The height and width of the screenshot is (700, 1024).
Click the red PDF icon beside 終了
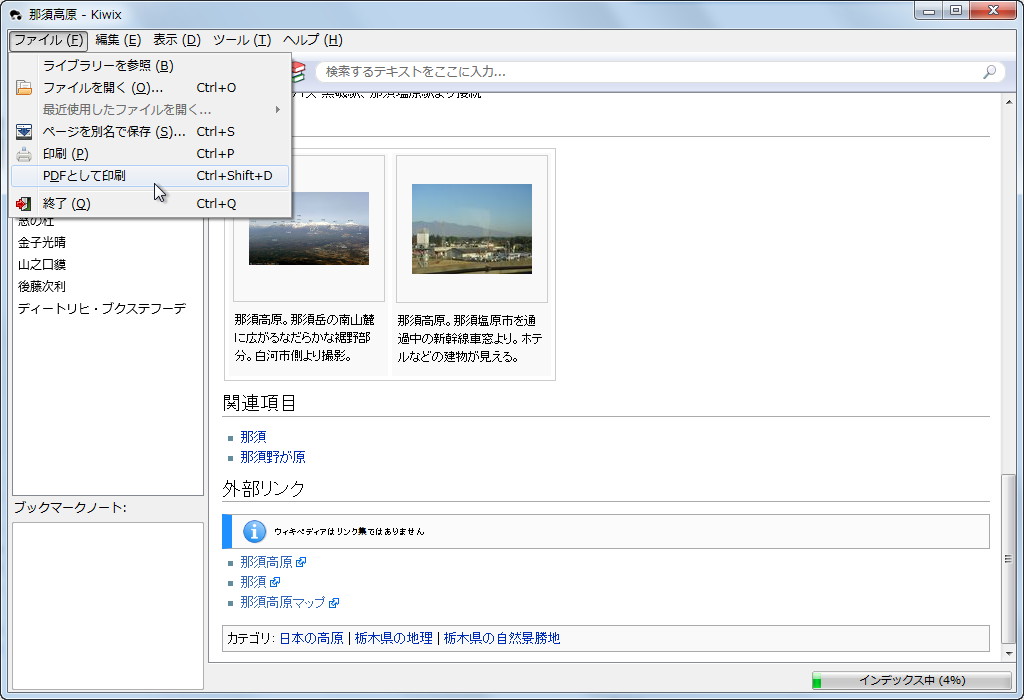click(x=22, y=203)
